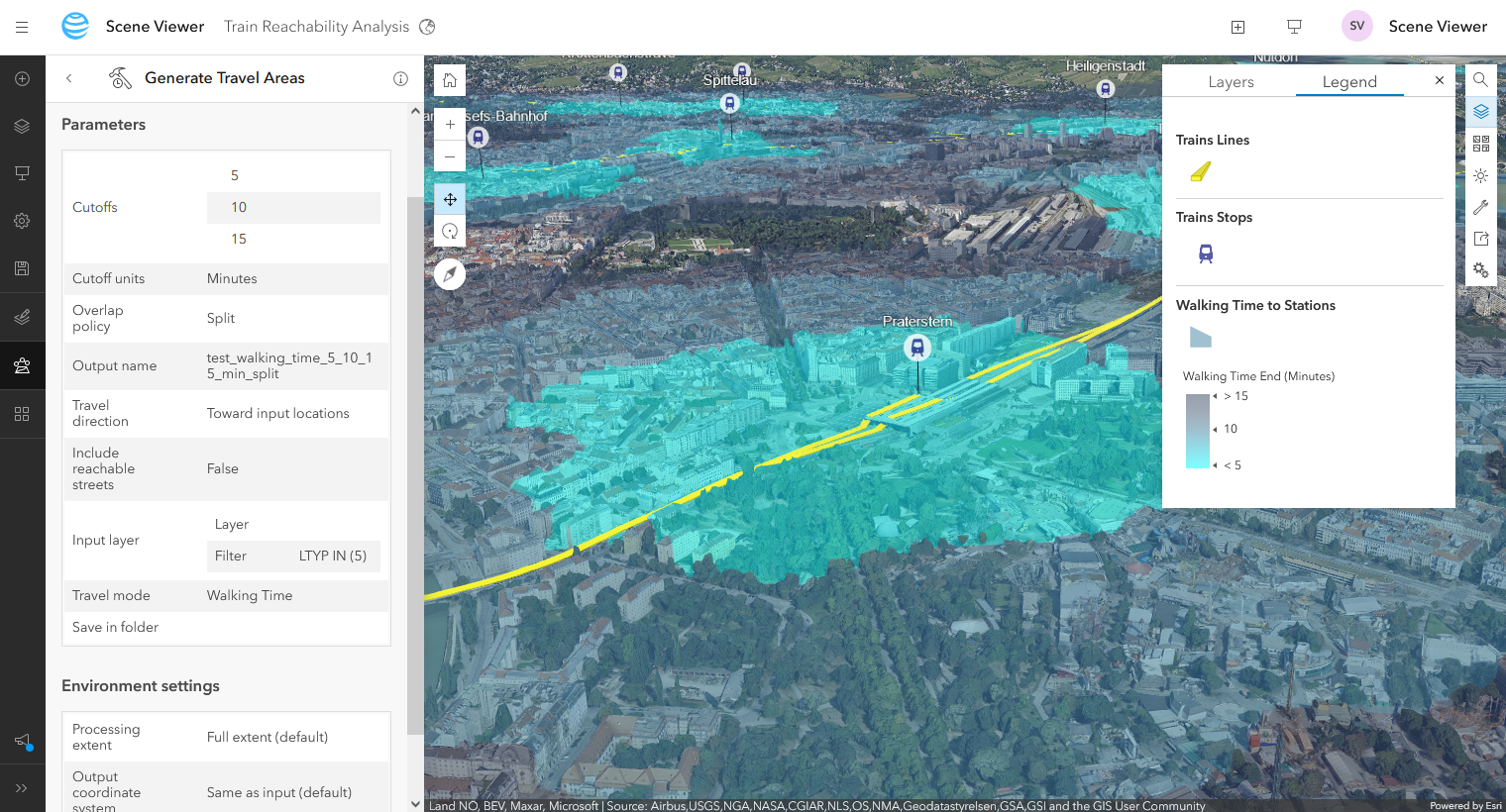Open scene Properties gears icon
1506x812 pixels.
[1480, 269]
